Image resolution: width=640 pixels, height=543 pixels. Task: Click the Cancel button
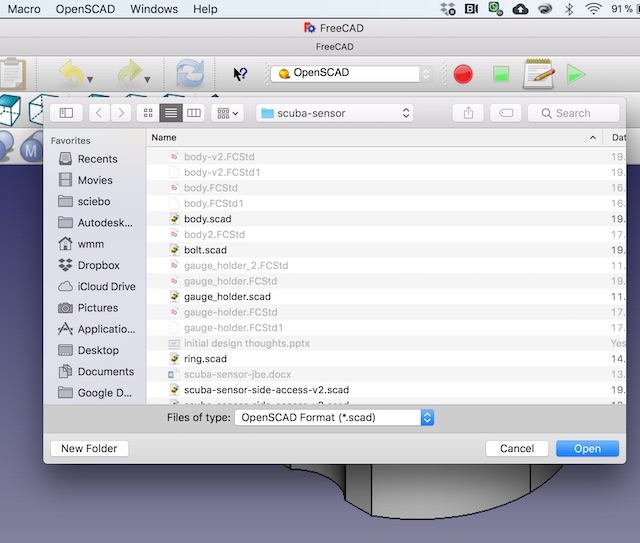pos(517,449)
